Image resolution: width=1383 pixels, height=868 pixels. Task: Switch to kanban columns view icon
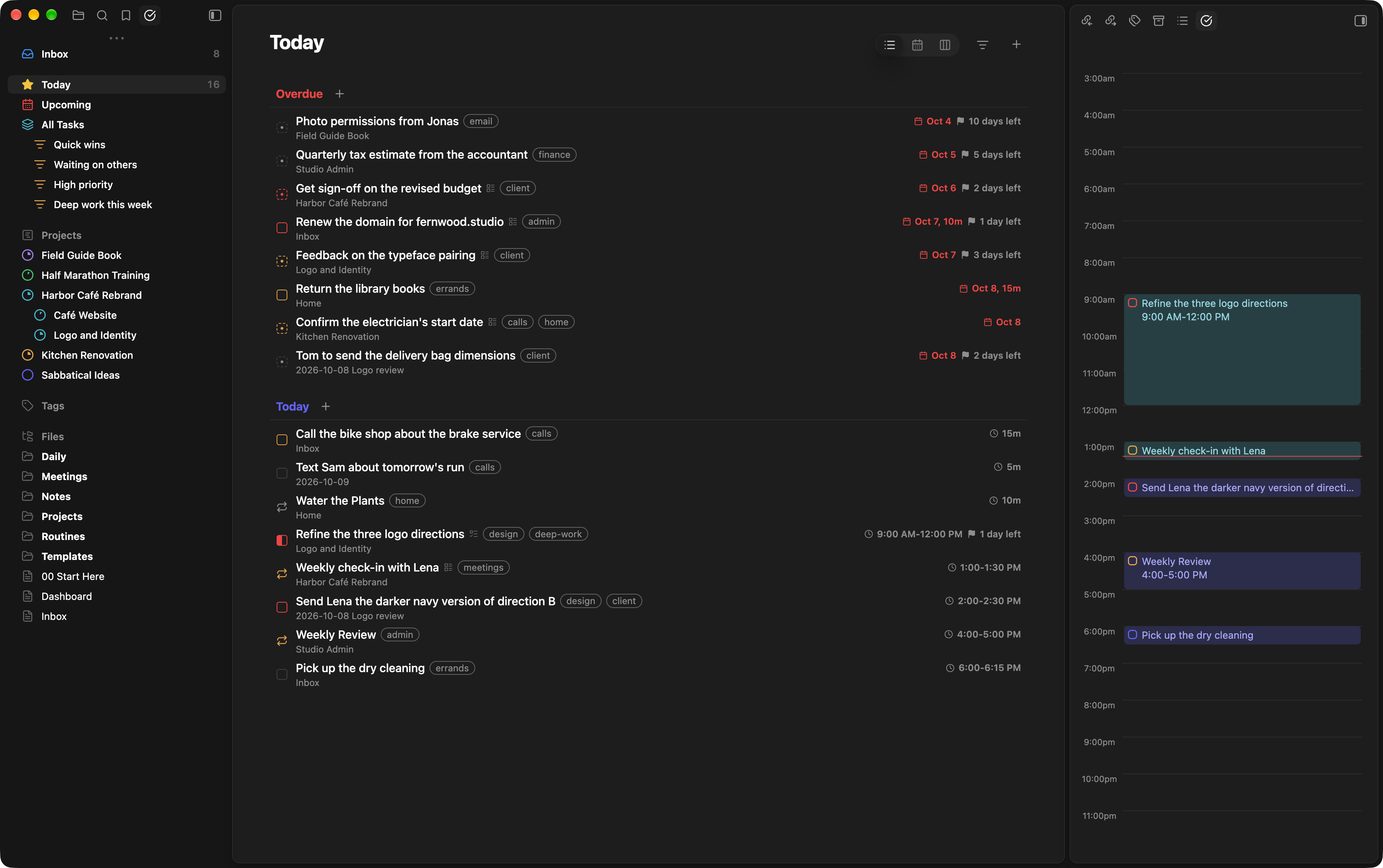[945, 45]
